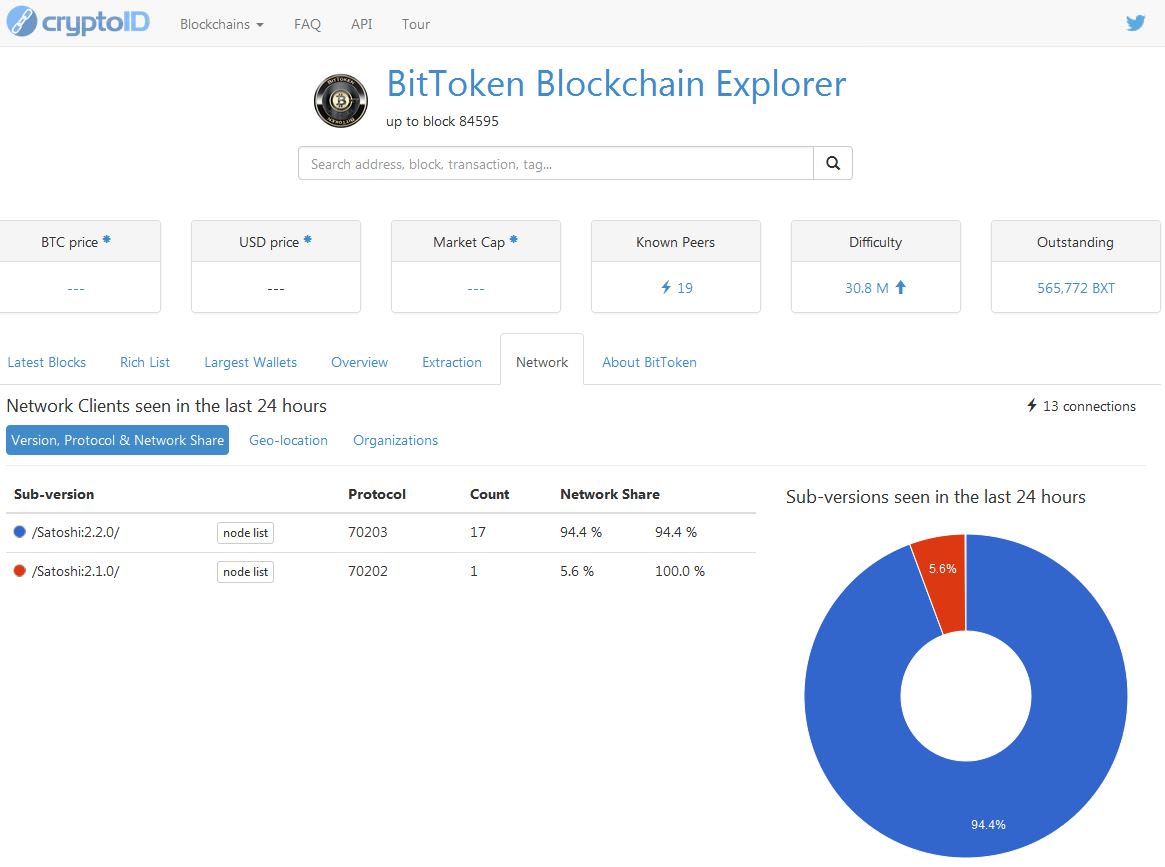Click protocol value 70202

click(x=368, y=571)
